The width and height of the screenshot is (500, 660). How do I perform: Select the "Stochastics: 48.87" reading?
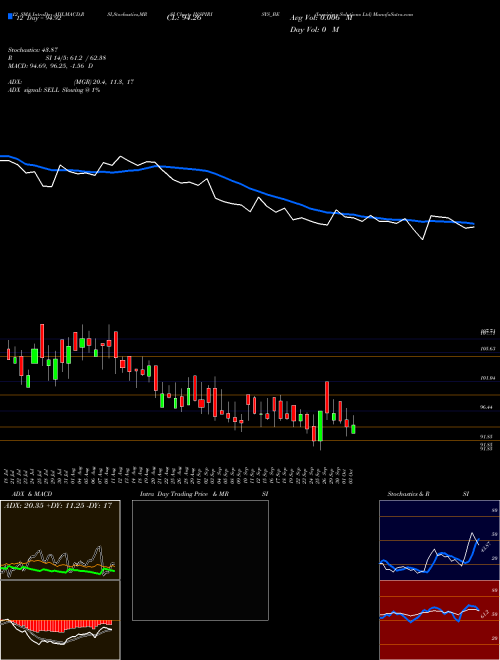coord(35,50)
